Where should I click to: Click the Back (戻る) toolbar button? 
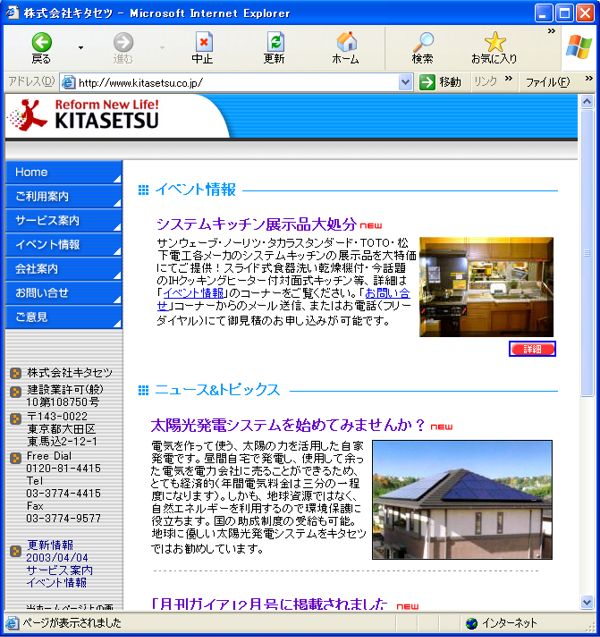pos(41,47)
